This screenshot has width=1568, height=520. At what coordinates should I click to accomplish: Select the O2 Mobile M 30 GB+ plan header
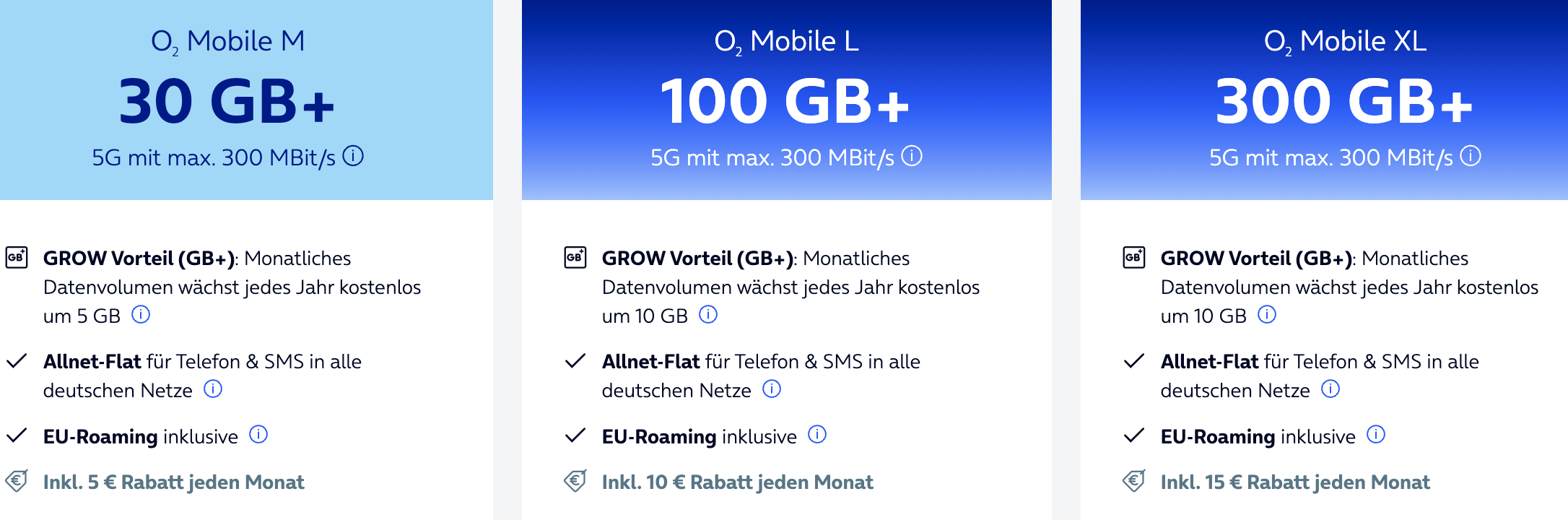(x=246, y=100)
